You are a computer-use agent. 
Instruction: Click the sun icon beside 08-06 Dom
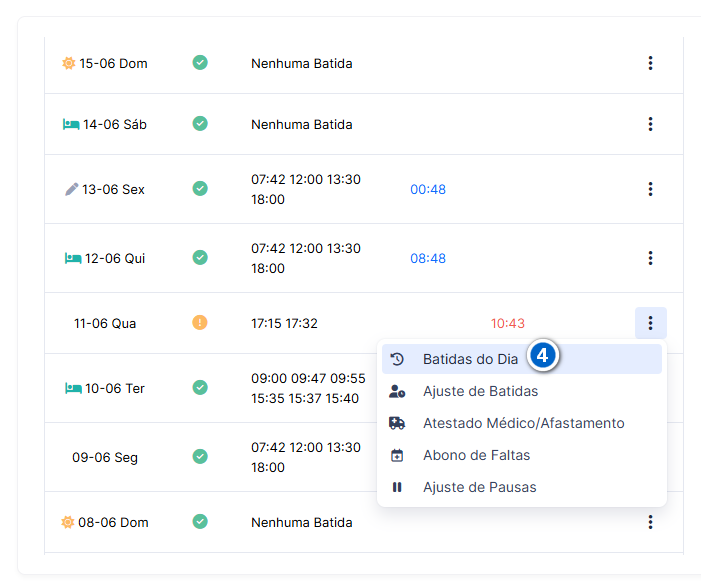click(68, 522)
